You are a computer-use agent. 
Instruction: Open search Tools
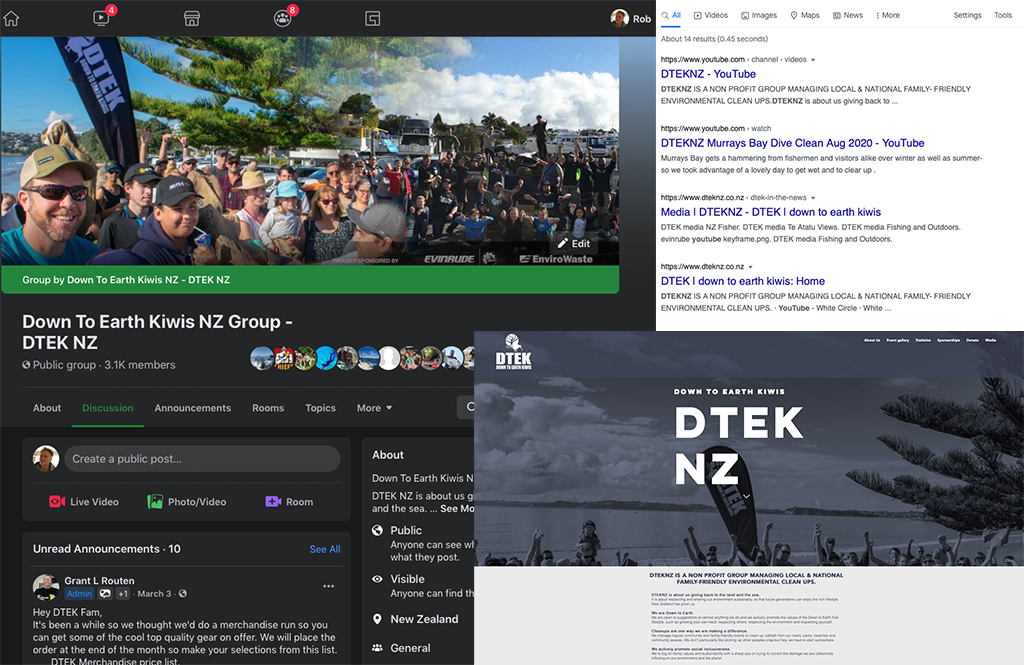coord(1003,15)
